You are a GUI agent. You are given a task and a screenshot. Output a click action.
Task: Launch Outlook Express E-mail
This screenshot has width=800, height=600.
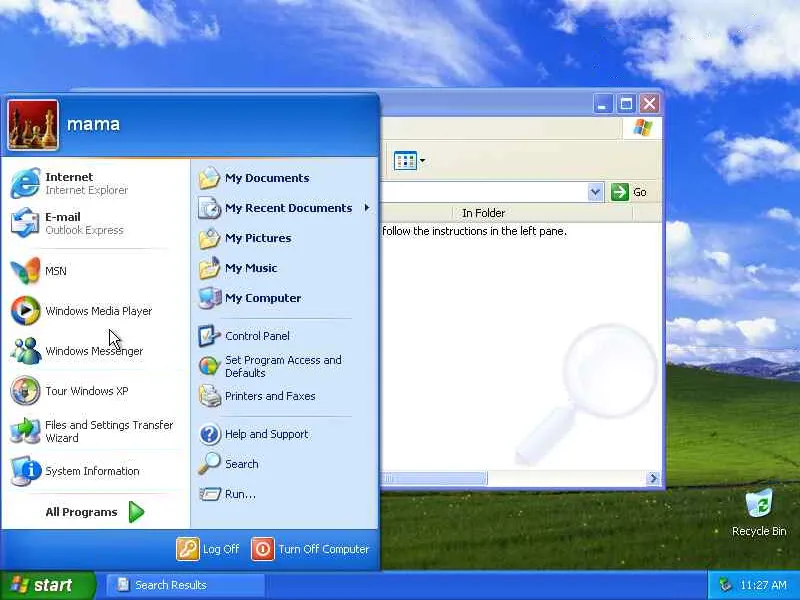(x=67, y=223)
